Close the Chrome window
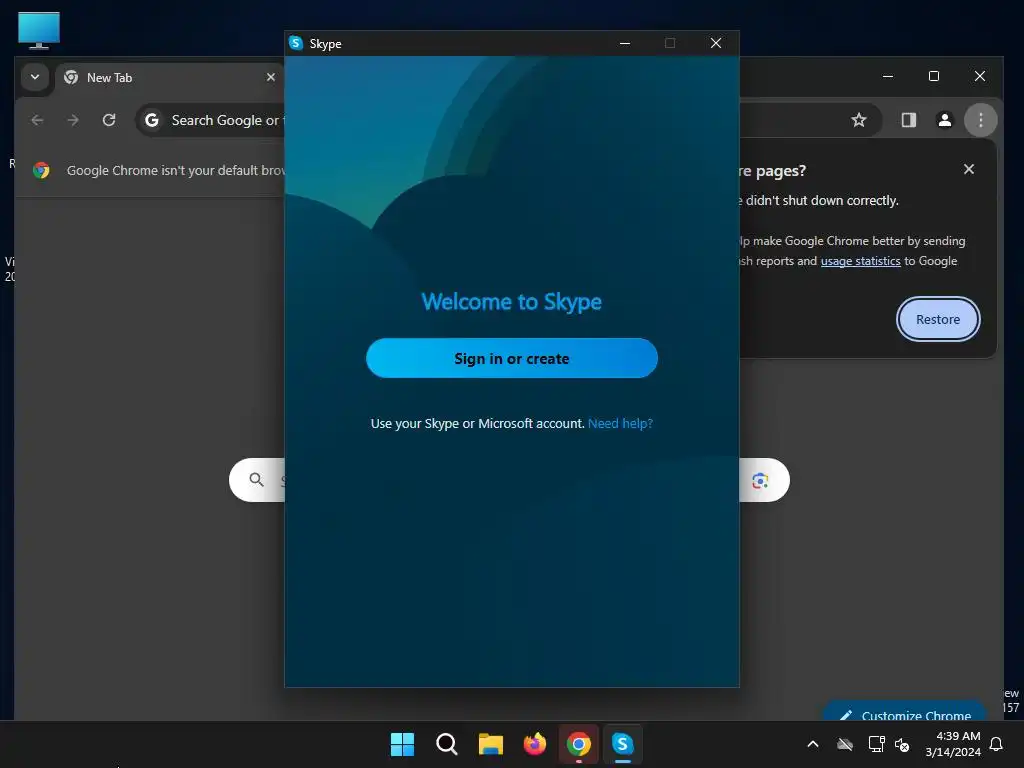 coord(980,76)
